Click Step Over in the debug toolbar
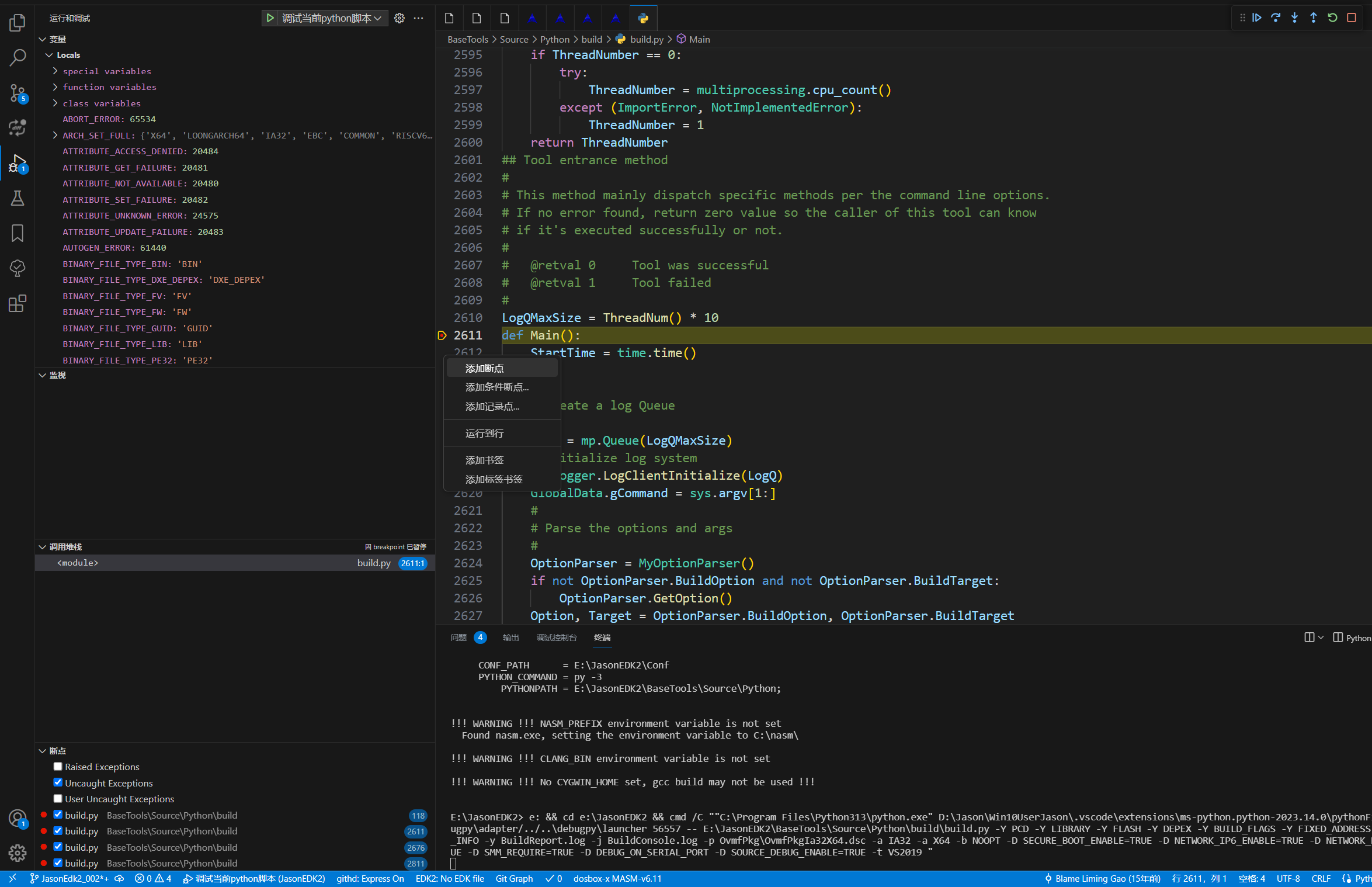1372x887 pixels. pos(1276,18)
